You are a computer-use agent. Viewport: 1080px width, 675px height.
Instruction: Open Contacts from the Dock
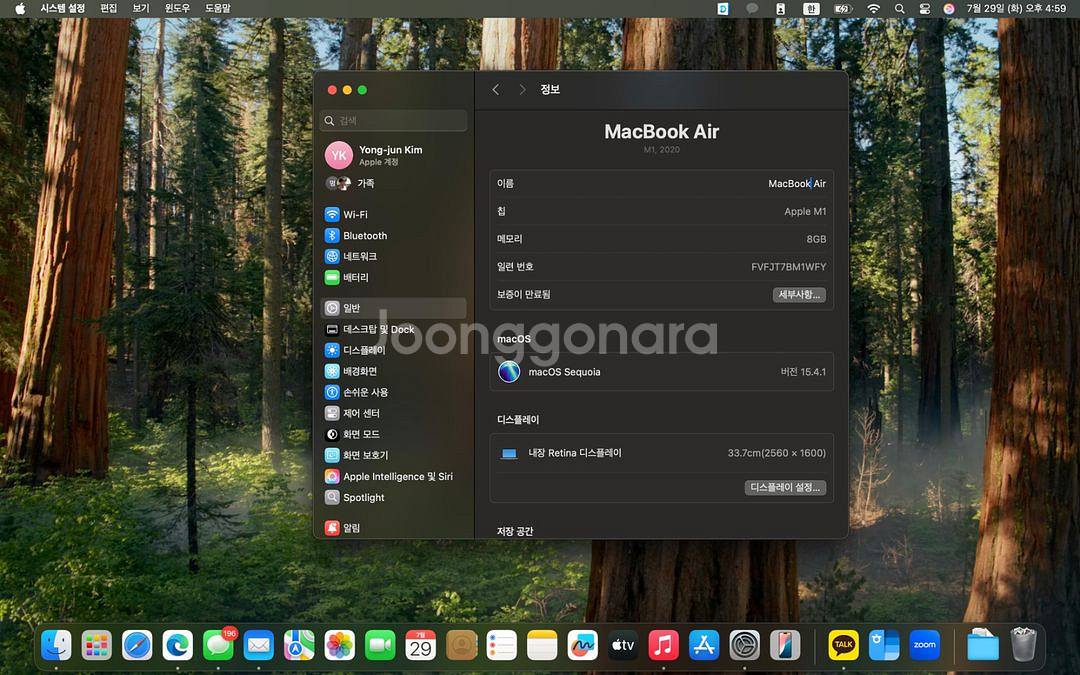pos(461,645)
